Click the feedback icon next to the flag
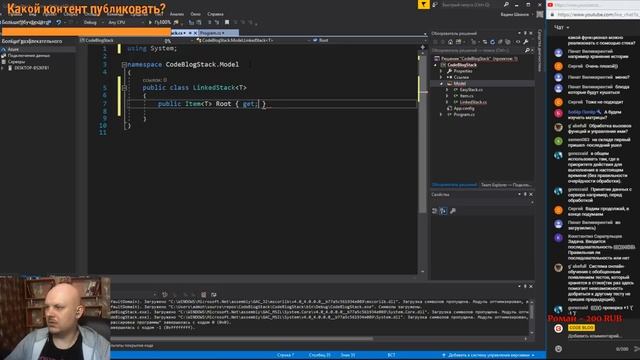The height and width of the screenshot is (360, 640). pos(435,4)
